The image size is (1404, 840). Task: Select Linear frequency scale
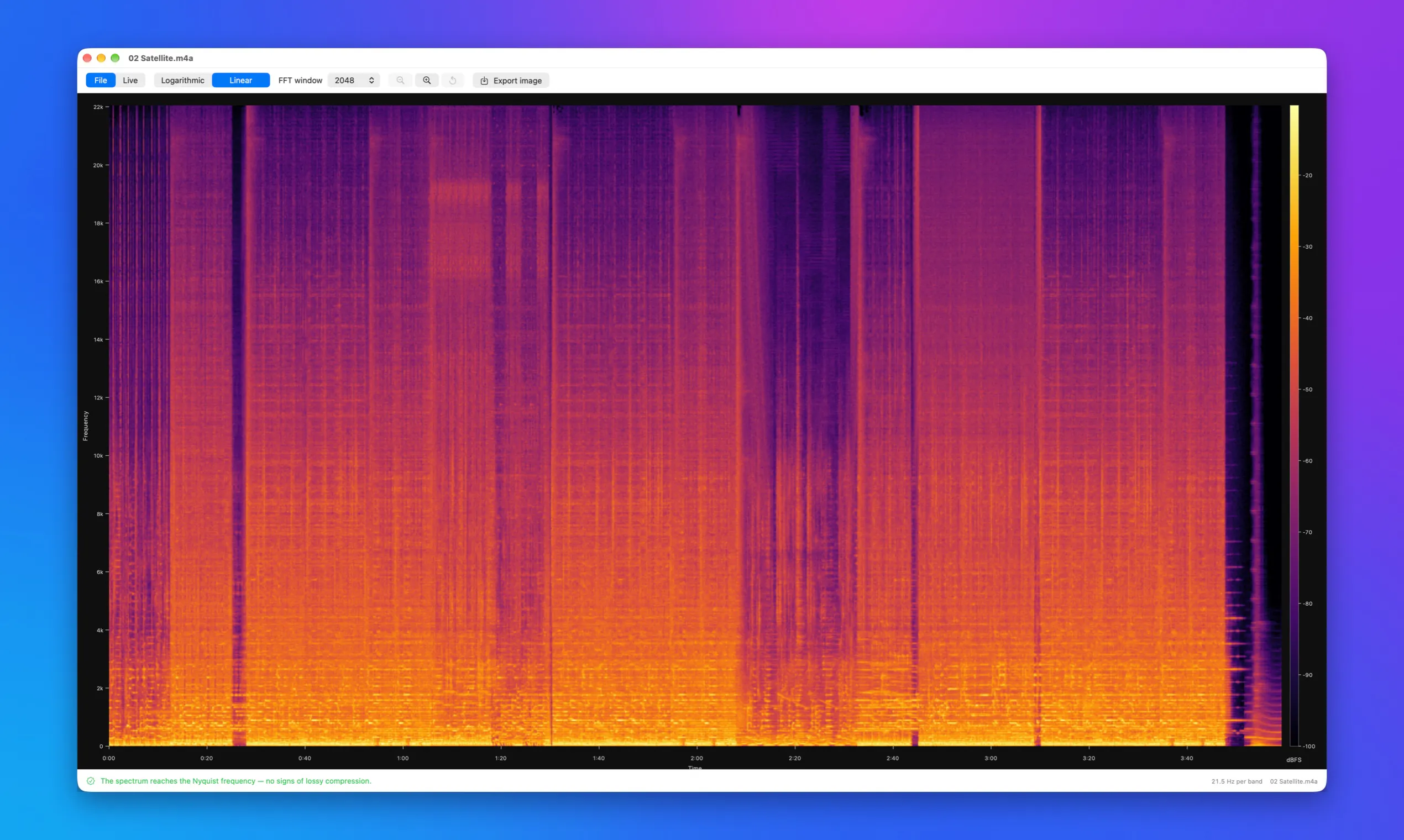coord(240,80)
